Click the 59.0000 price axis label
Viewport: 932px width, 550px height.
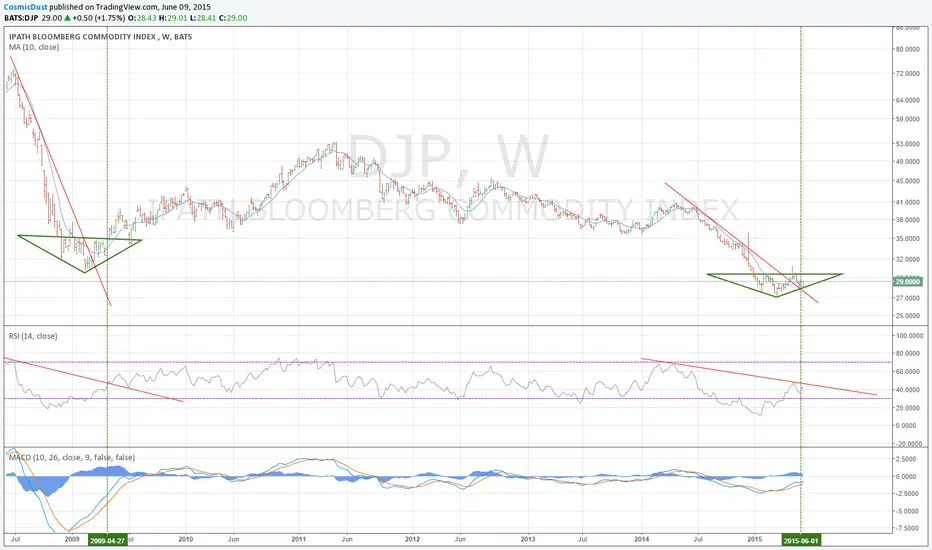[x=908, y=119]
